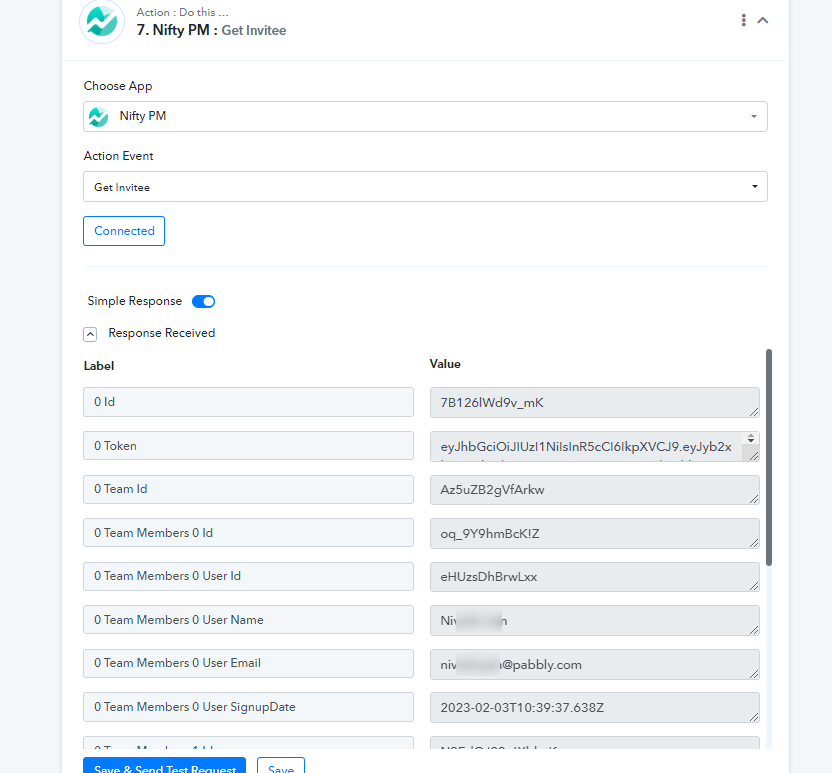Click the 0 Id label field

click(x=248, y=402)
